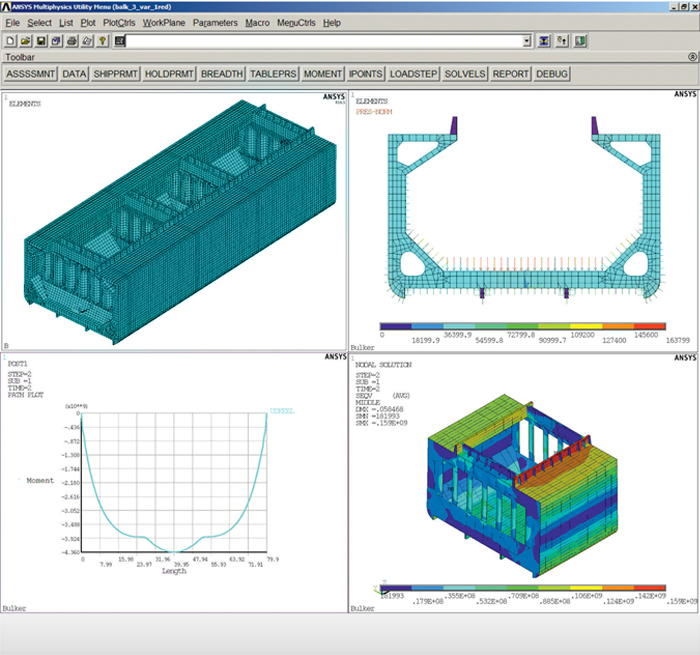The image size is (700, 655).
Task: Click inside the ANSYS command input field
Action: pos(325,41)
